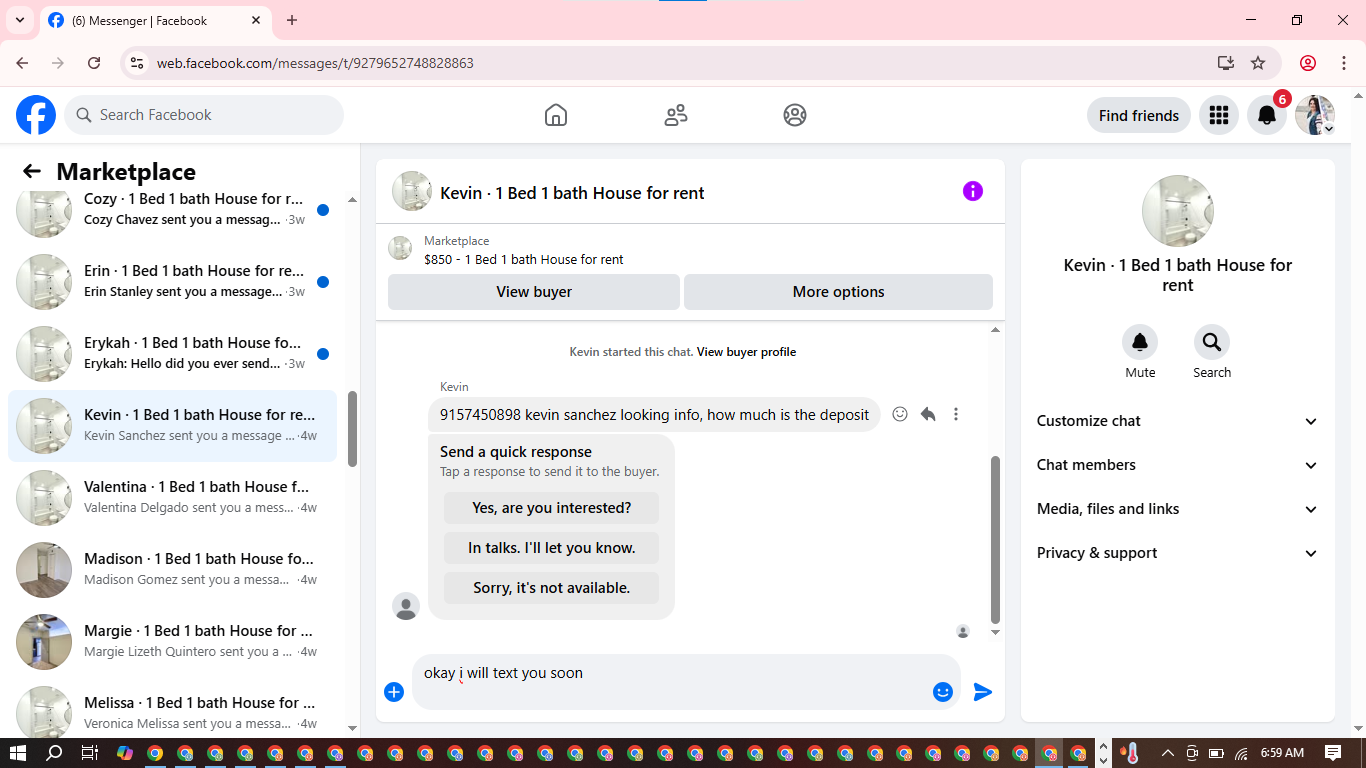Open the purple conversation information icon

(973, 191)
